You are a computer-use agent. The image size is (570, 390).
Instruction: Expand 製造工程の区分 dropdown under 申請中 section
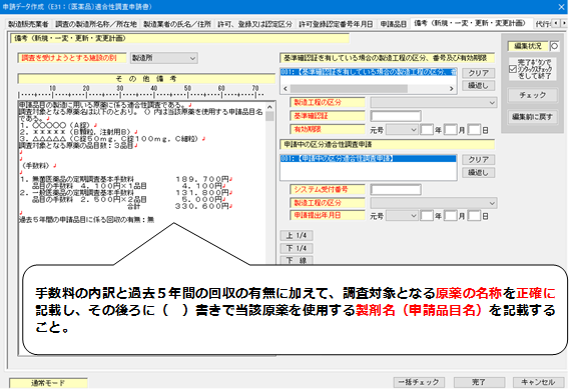pos(433,203)
